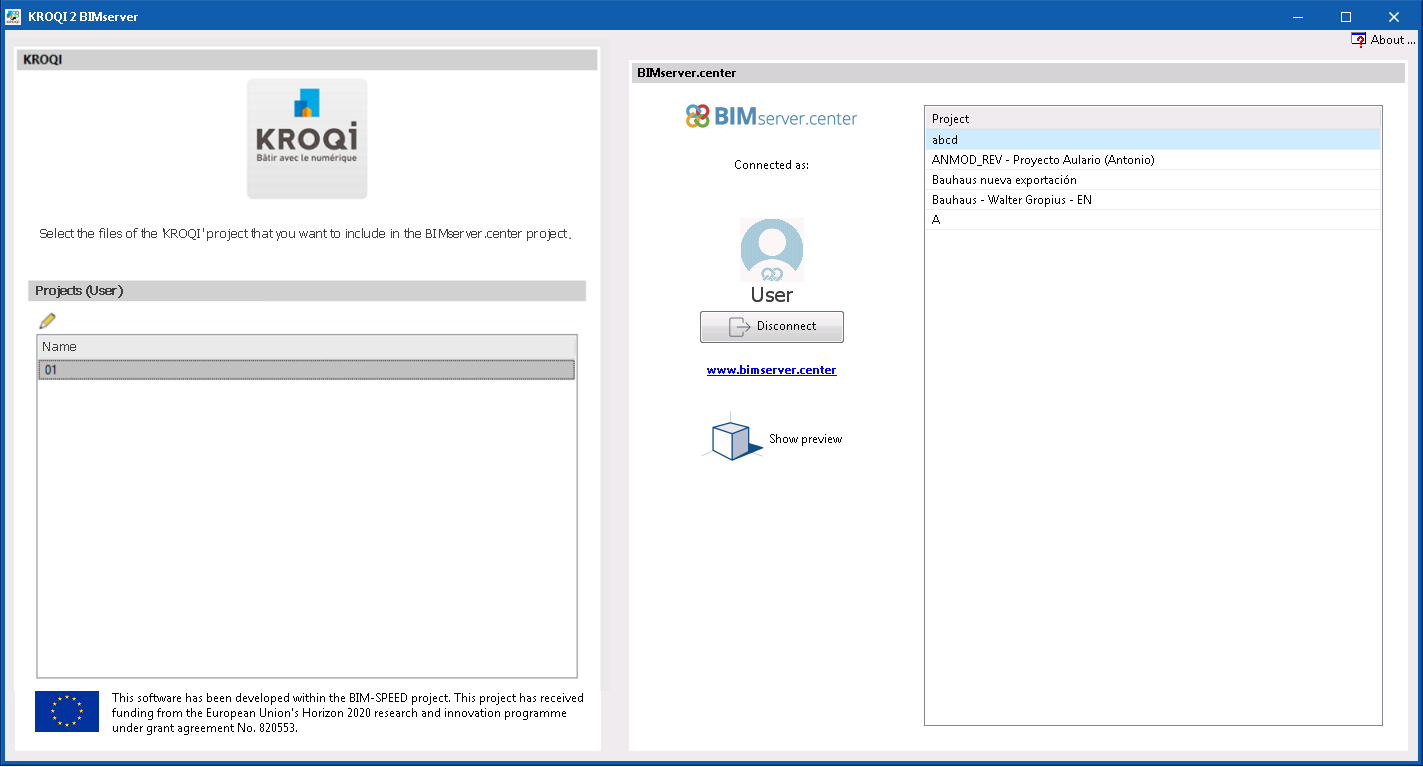Maximize the KROQI 2 BIMserver window

coord(1346,16)
